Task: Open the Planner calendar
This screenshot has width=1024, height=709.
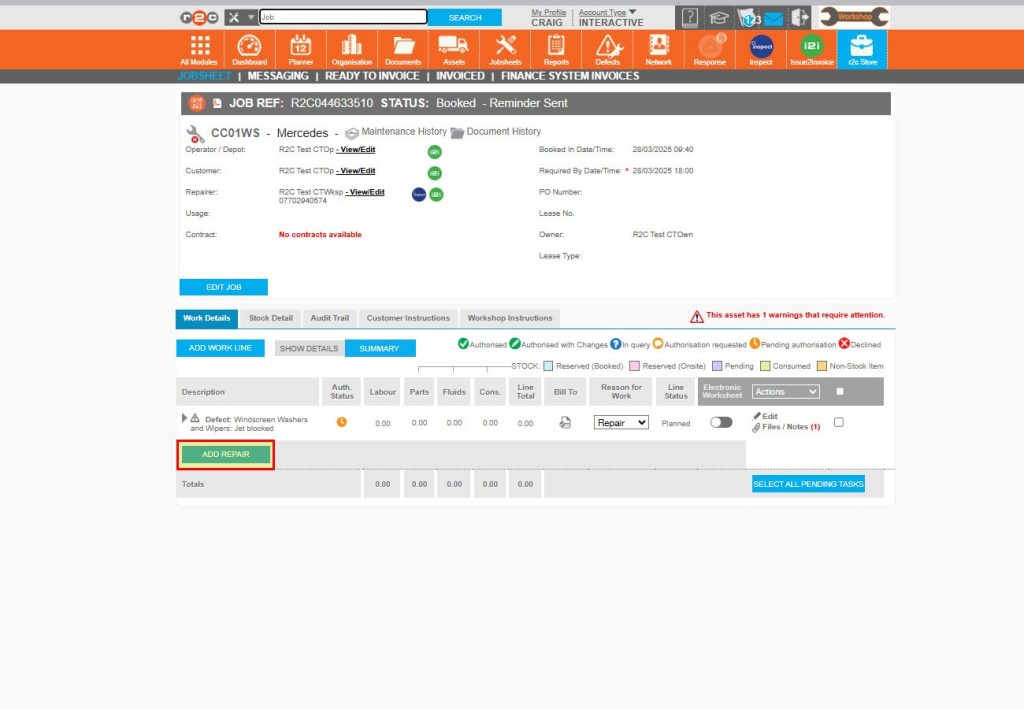Action: [x=300, y=49]
